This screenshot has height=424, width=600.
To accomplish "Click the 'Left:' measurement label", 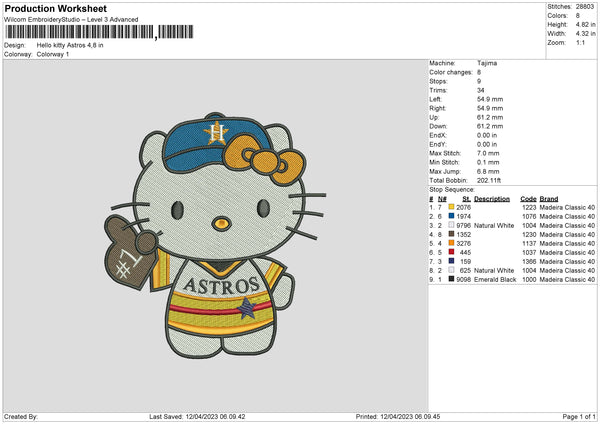I will tap(435, 99).
